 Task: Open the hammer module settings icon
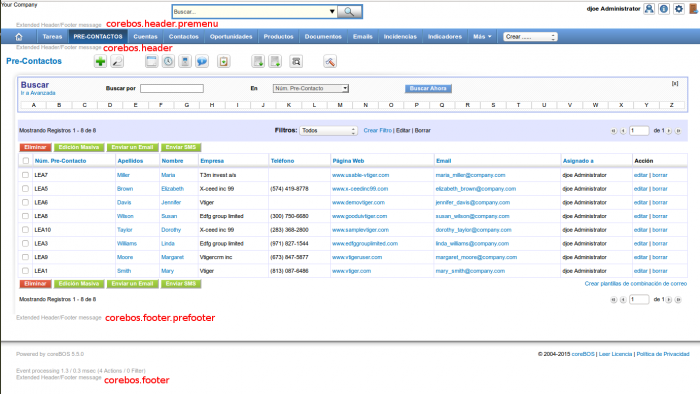coord(330,62)
